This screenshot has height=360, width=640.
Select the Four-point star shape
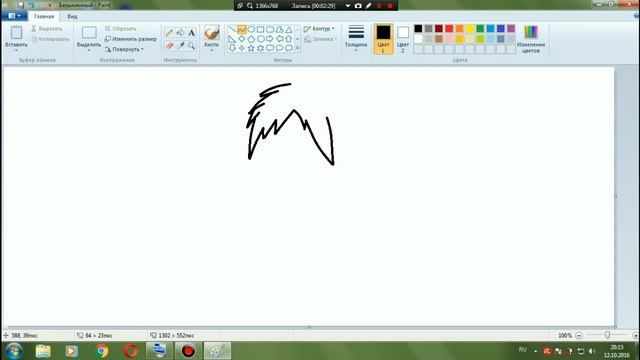point(242,48)
